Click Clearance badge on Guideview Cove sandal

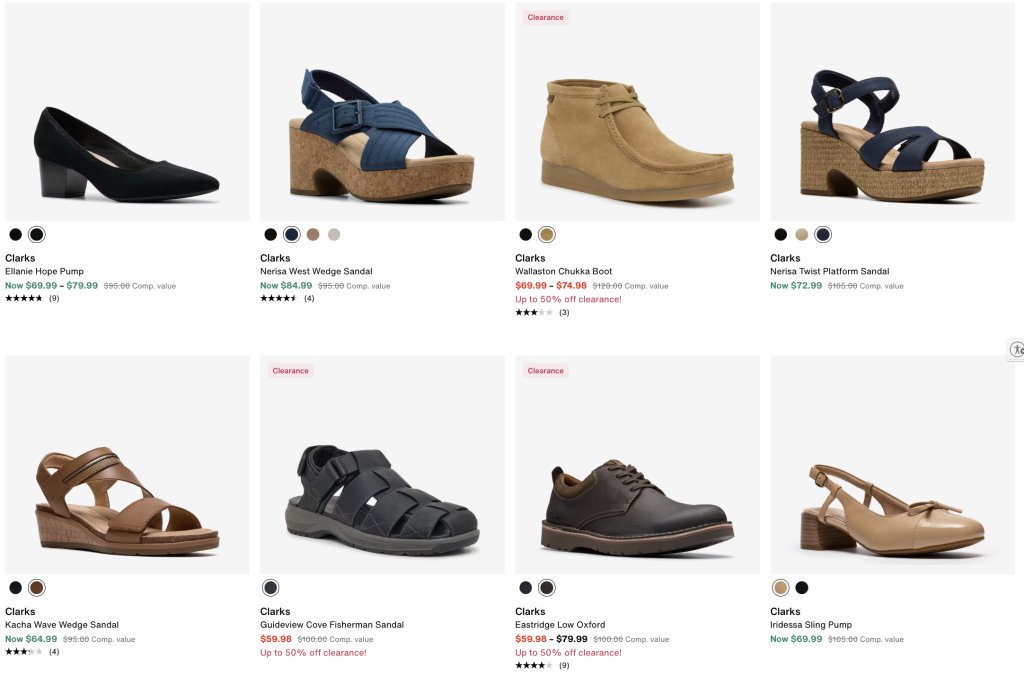(x=290, y=370)
